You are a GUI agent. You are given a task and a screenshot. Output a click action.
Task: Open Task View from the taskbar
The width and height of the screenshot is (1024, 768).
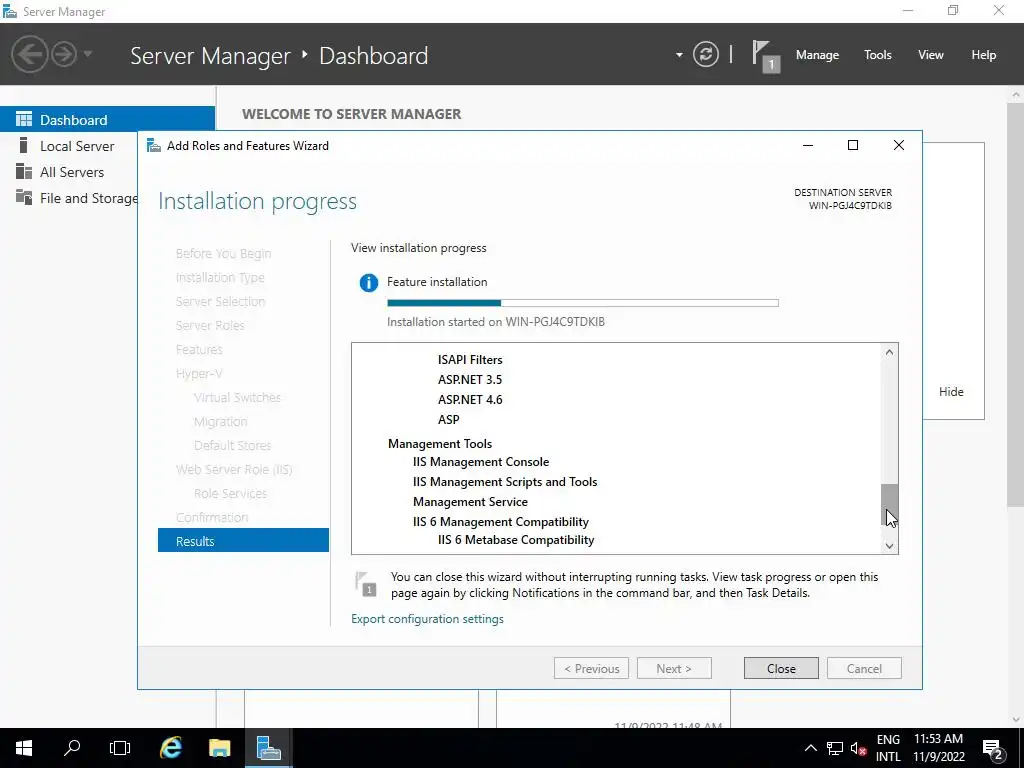120,748
